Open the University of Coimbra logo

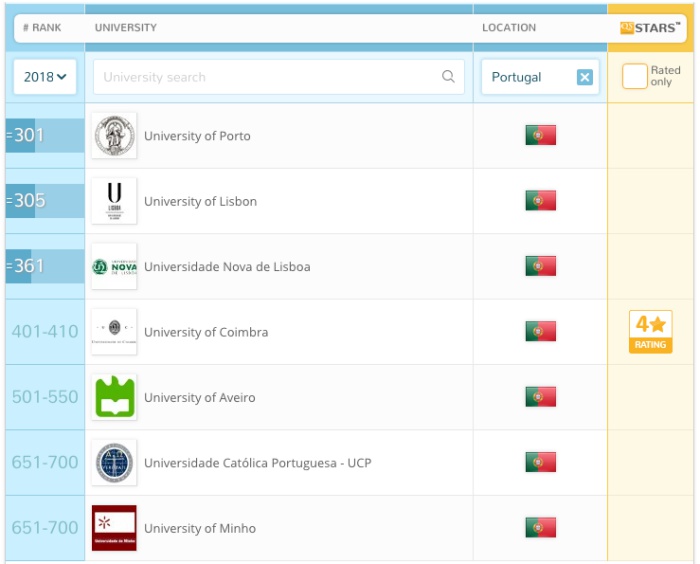114,331
